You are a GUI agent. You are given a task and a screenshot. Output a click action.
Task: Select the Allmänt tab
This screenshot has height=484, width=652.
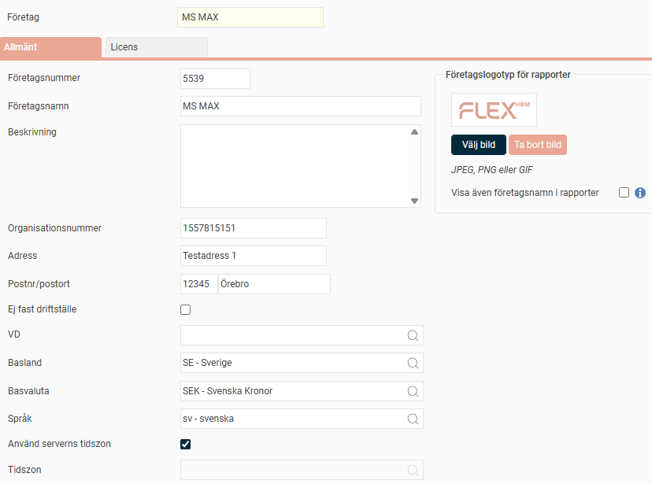click(x=50, y=47)
